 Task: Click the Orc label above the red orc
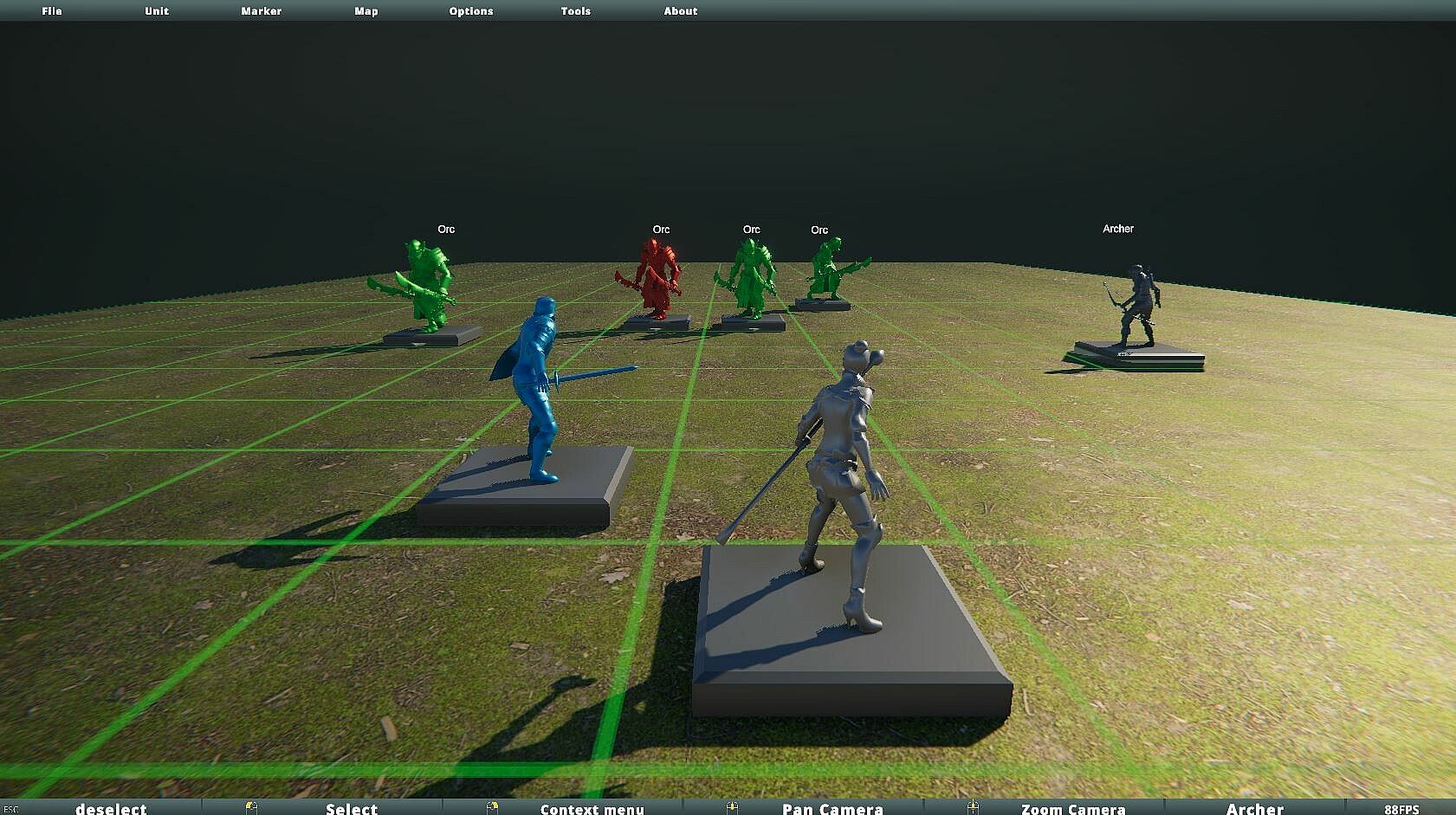pos(661,230)
